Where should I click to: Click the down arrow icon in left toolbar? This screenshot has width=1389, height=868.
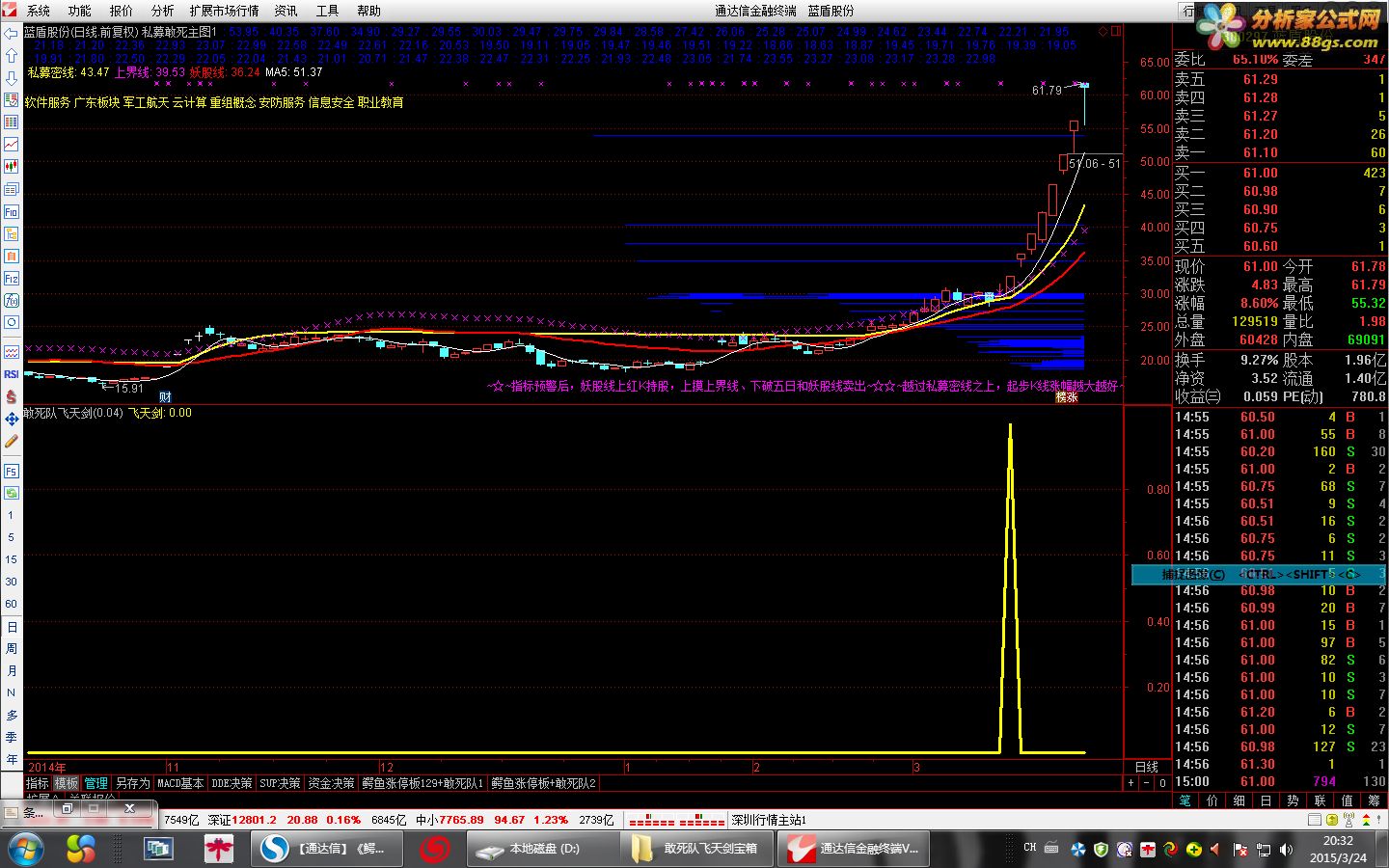(12, 78)
